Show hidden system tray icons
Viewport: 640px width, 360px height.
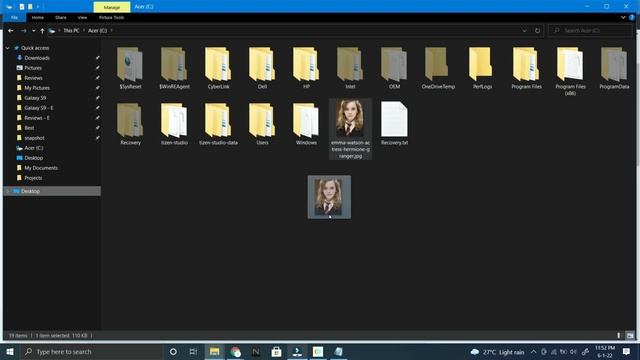[533, 351]
